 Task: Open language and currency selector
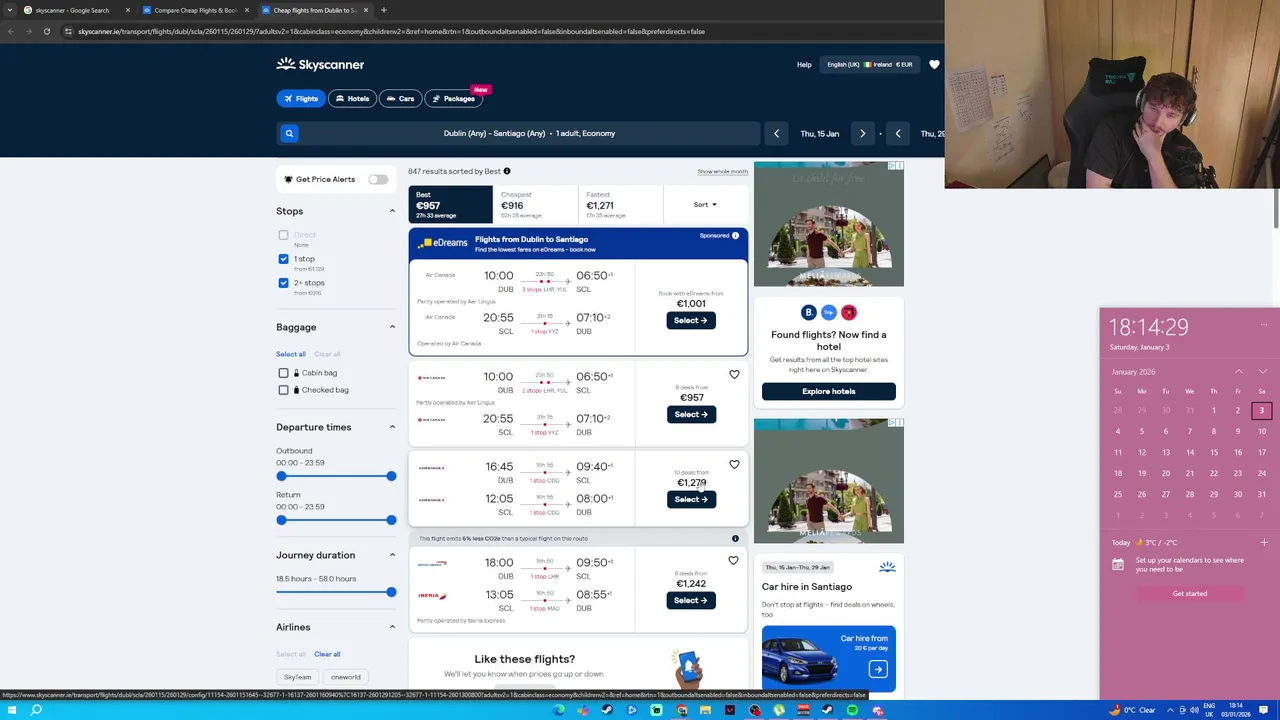(869, 64)
